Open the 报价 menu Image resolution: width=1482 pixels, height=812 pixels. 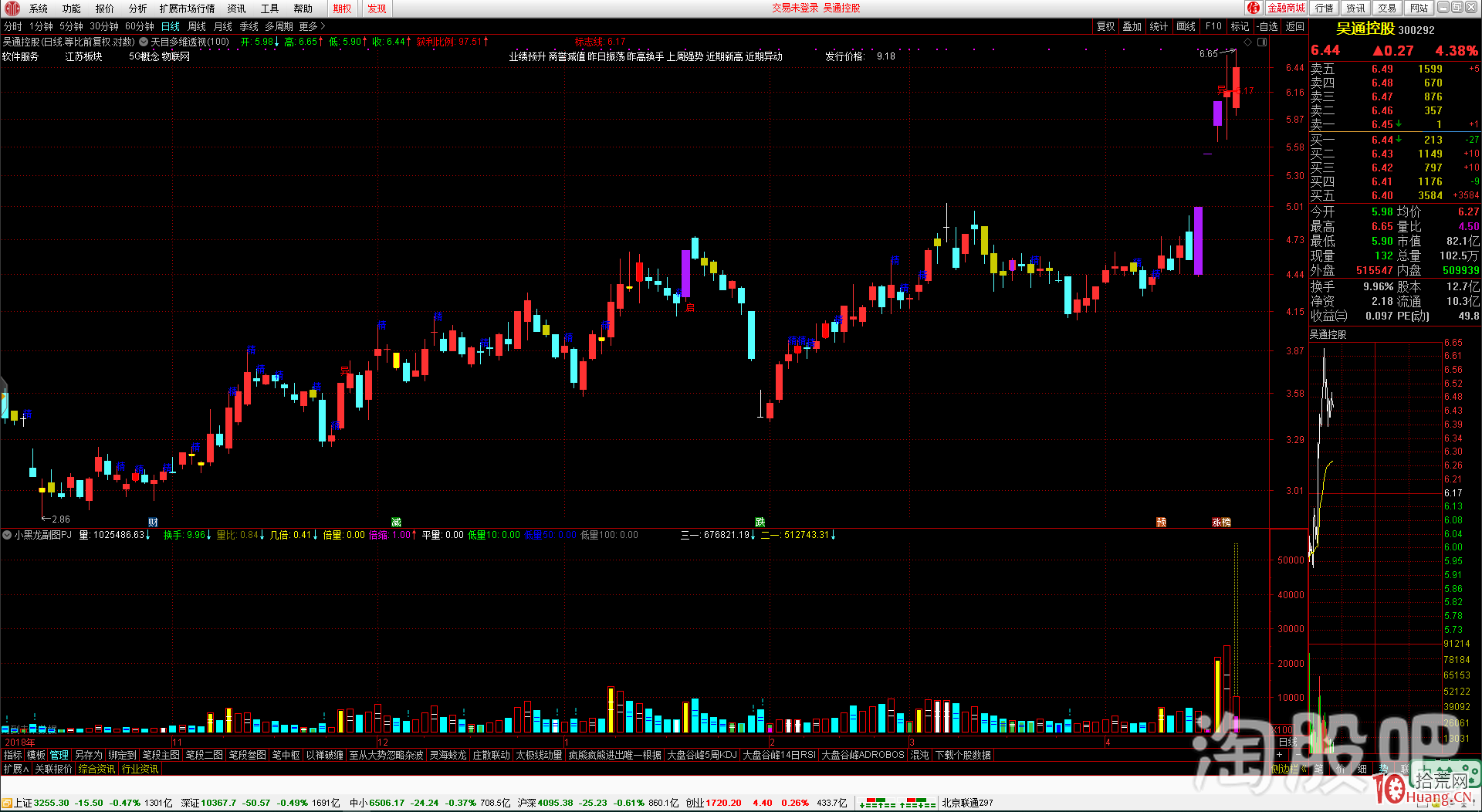[x=105, y=8]
